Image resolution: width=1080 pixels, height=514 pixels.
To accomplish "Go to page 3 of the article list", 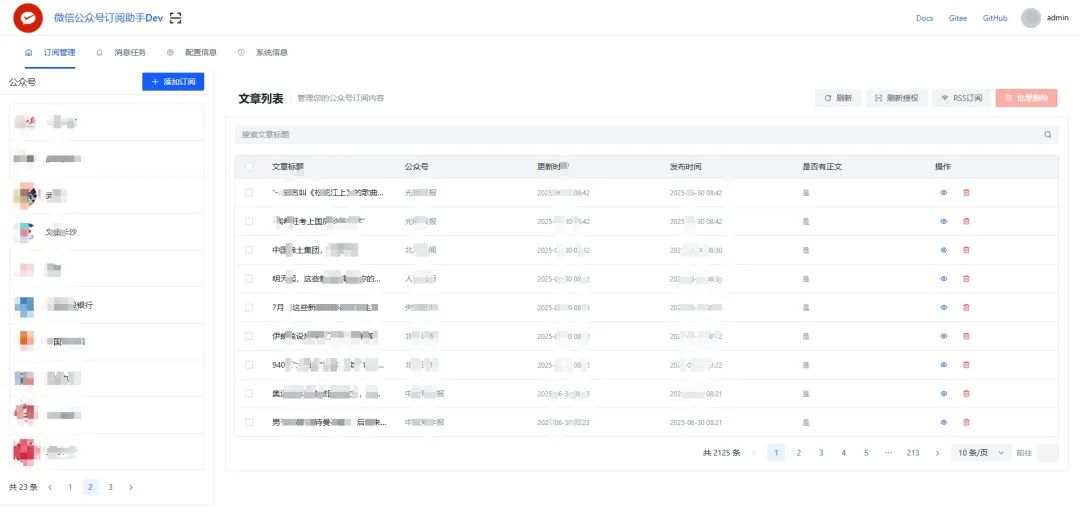I will pyautogui.click(x=821, y=453).
